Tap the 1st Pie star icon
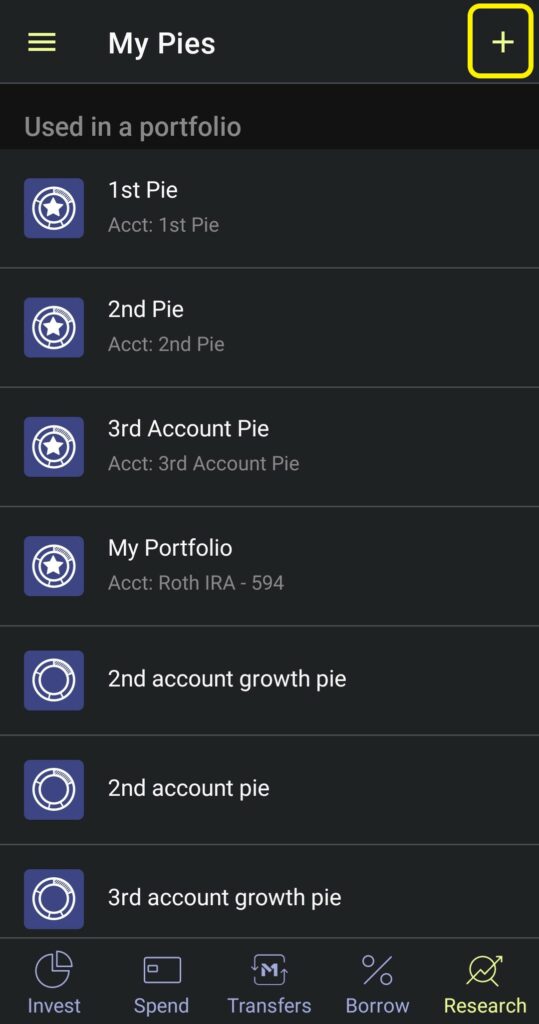The width and height of the screenshot is (539, 1024). pyautogui.click(x=54, y=208)
